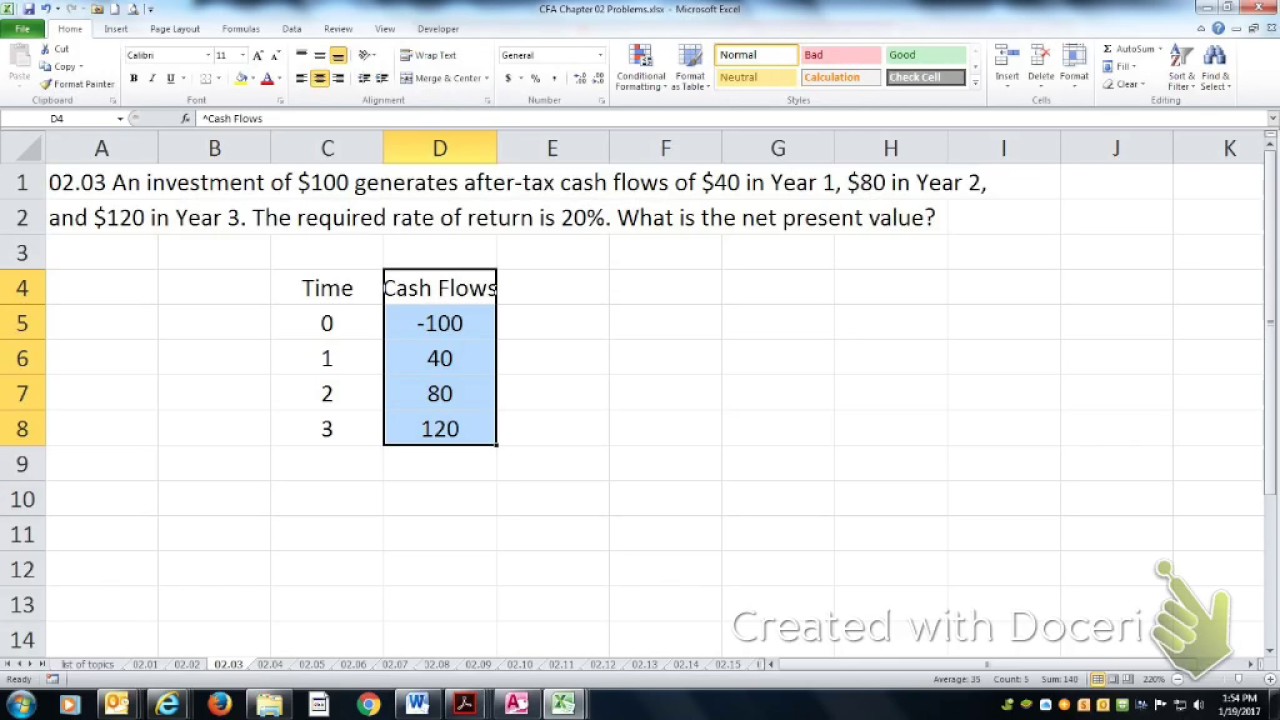Toggle Italic formatting
The width and height of the screenshot is (1280, 720).
[x=152, y=78]
